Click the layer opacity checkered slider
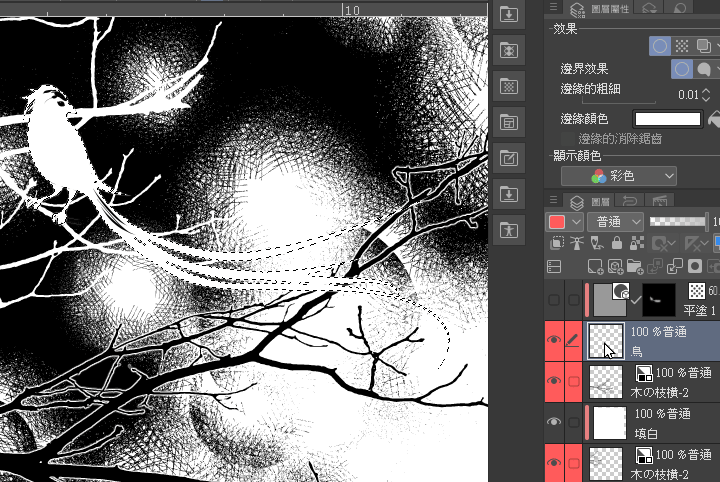This screenshot has width=720, height=482. point(678,222)
